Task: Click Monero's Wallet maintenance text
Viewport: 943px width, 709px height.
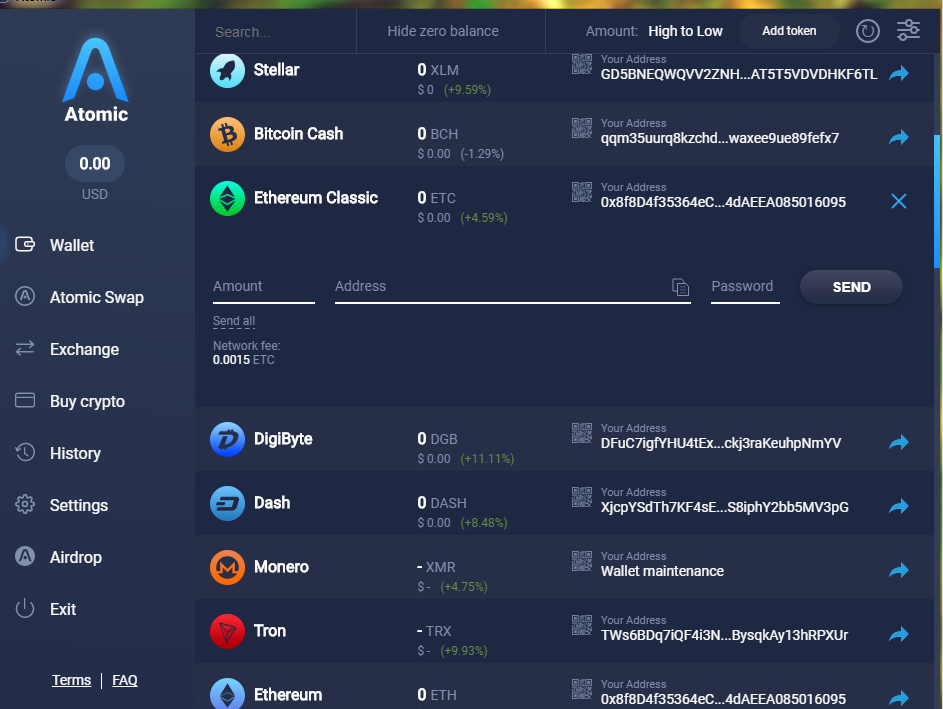Action: pyautogui.click(x=662, y=571)
